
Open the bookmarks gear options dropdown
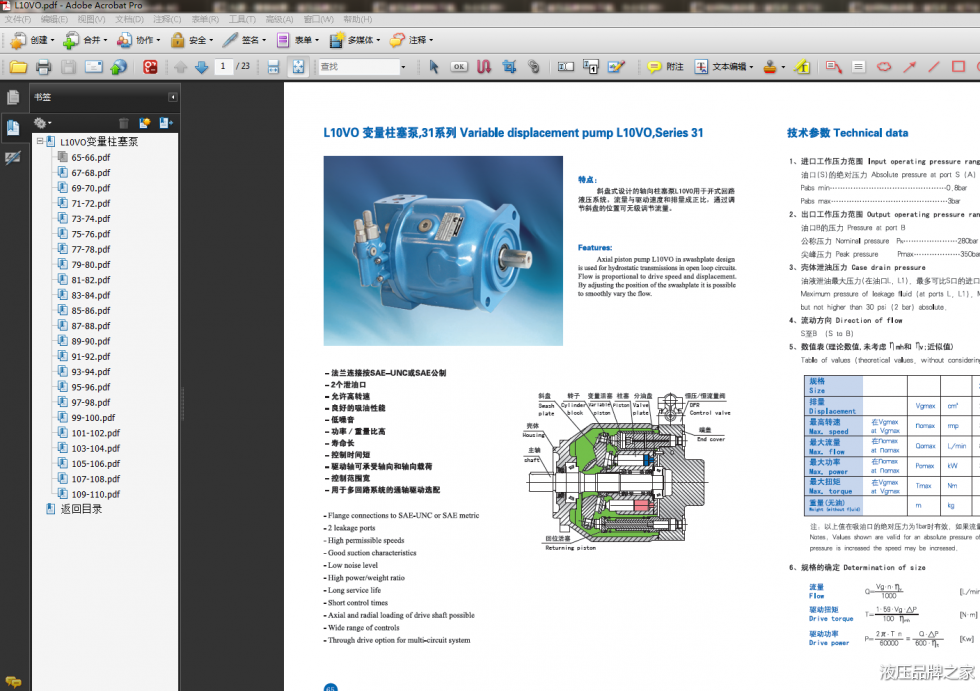pos(42,123)
